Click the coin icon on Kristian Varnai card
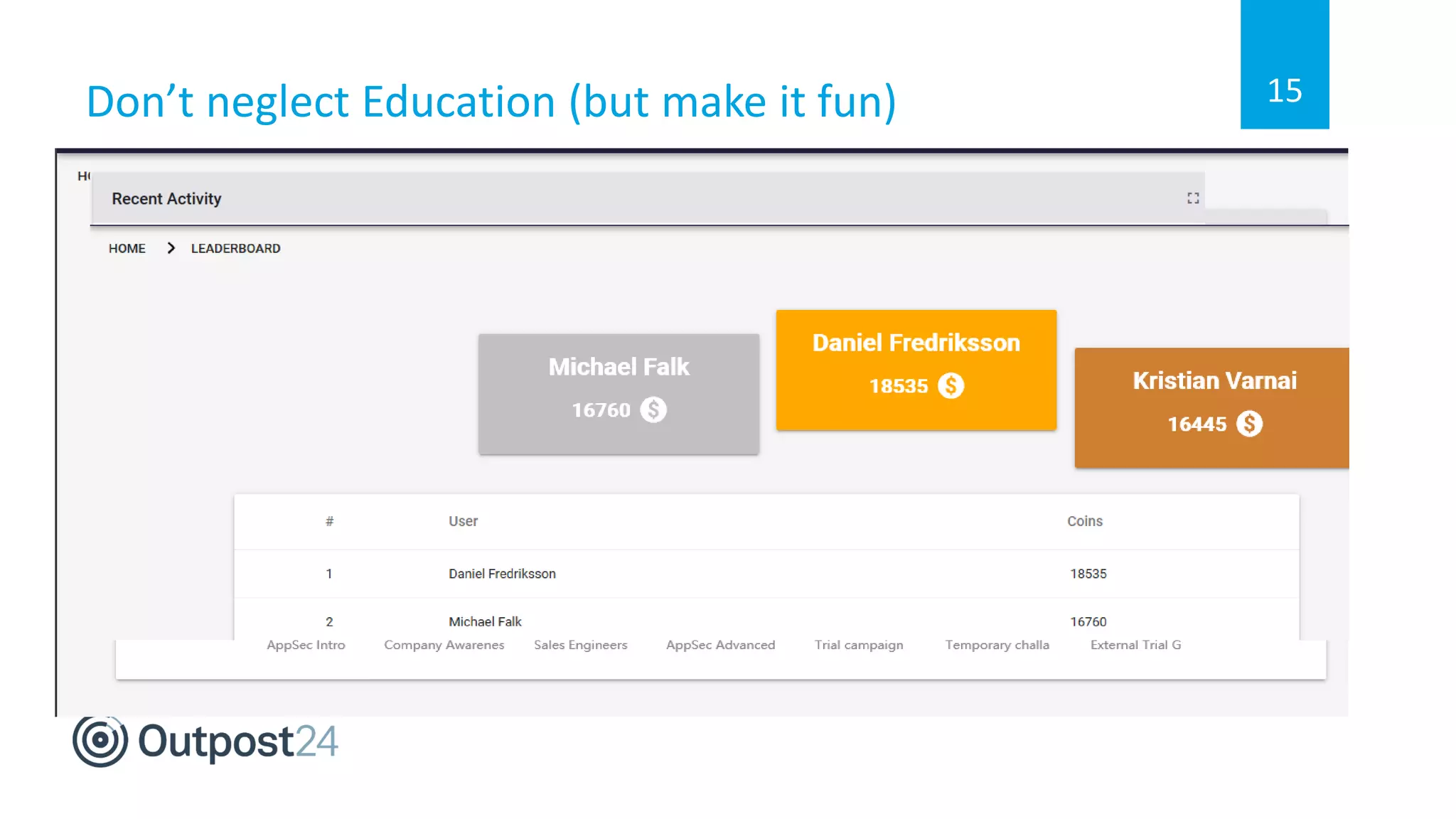 (x=1249, y=424)
